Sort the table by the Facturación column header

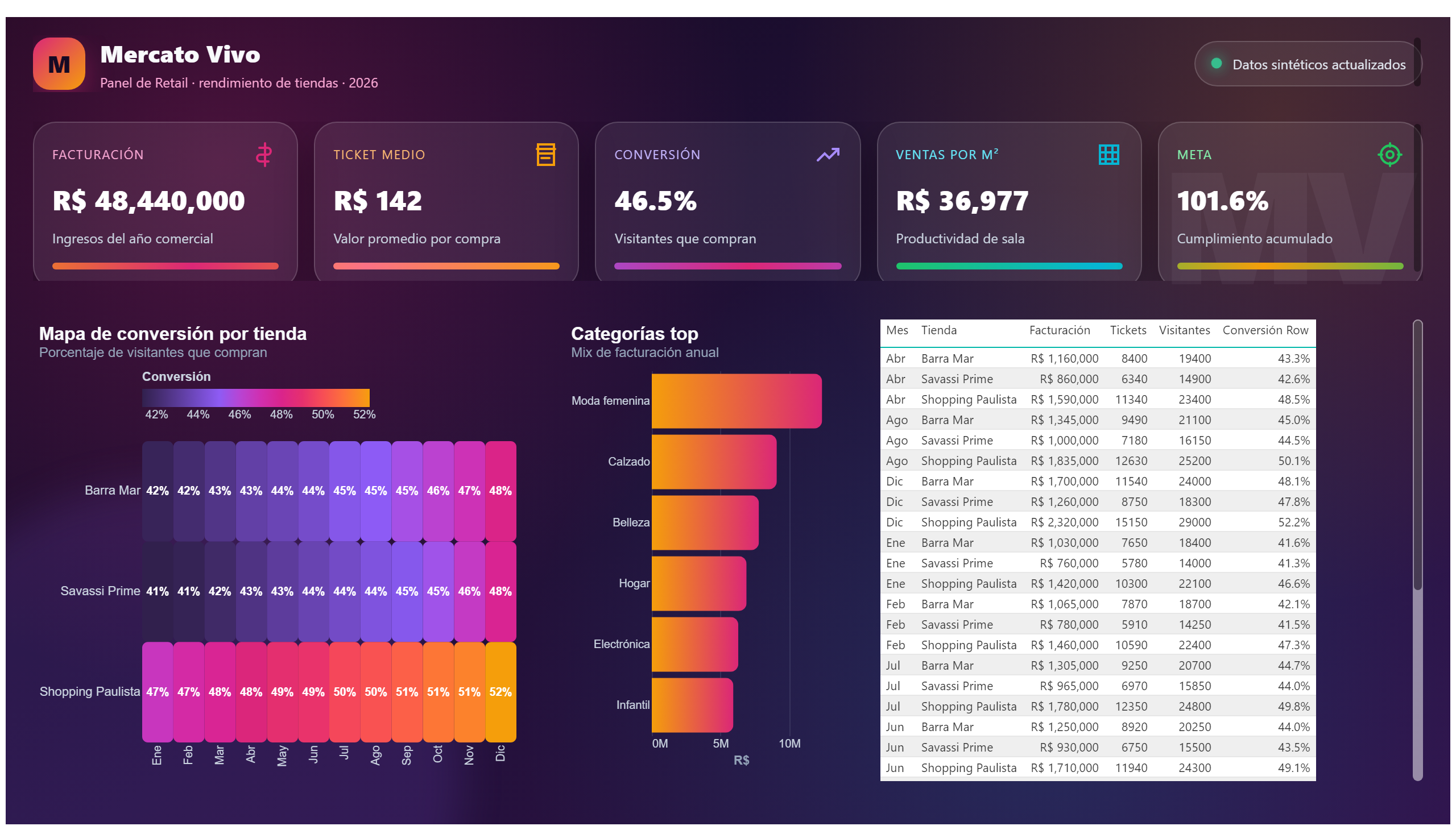(1059, 330)
